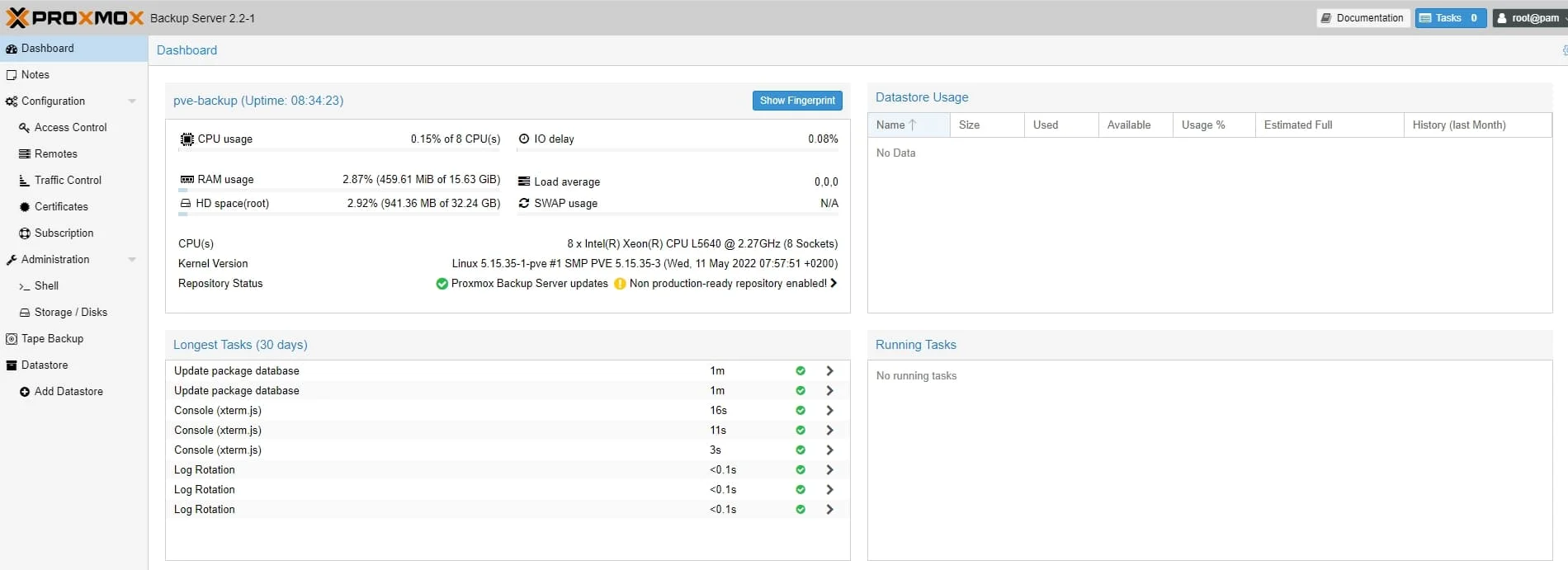Go to Remotes page

[x=73, y=153]
